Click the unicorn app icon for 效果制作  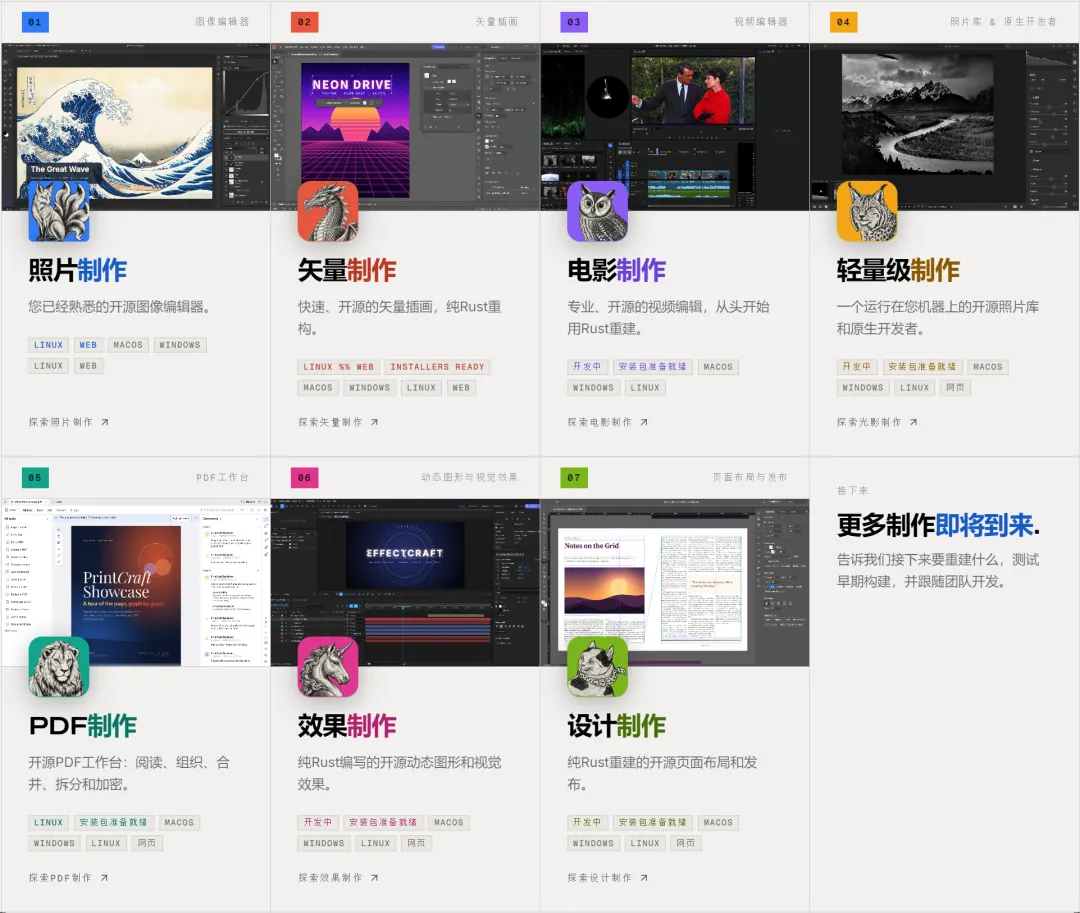click(328, 667)
